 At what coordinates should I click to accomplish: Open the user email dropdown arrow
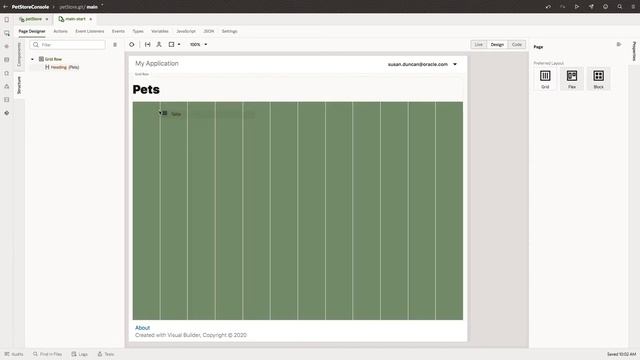tap(455, 64)
